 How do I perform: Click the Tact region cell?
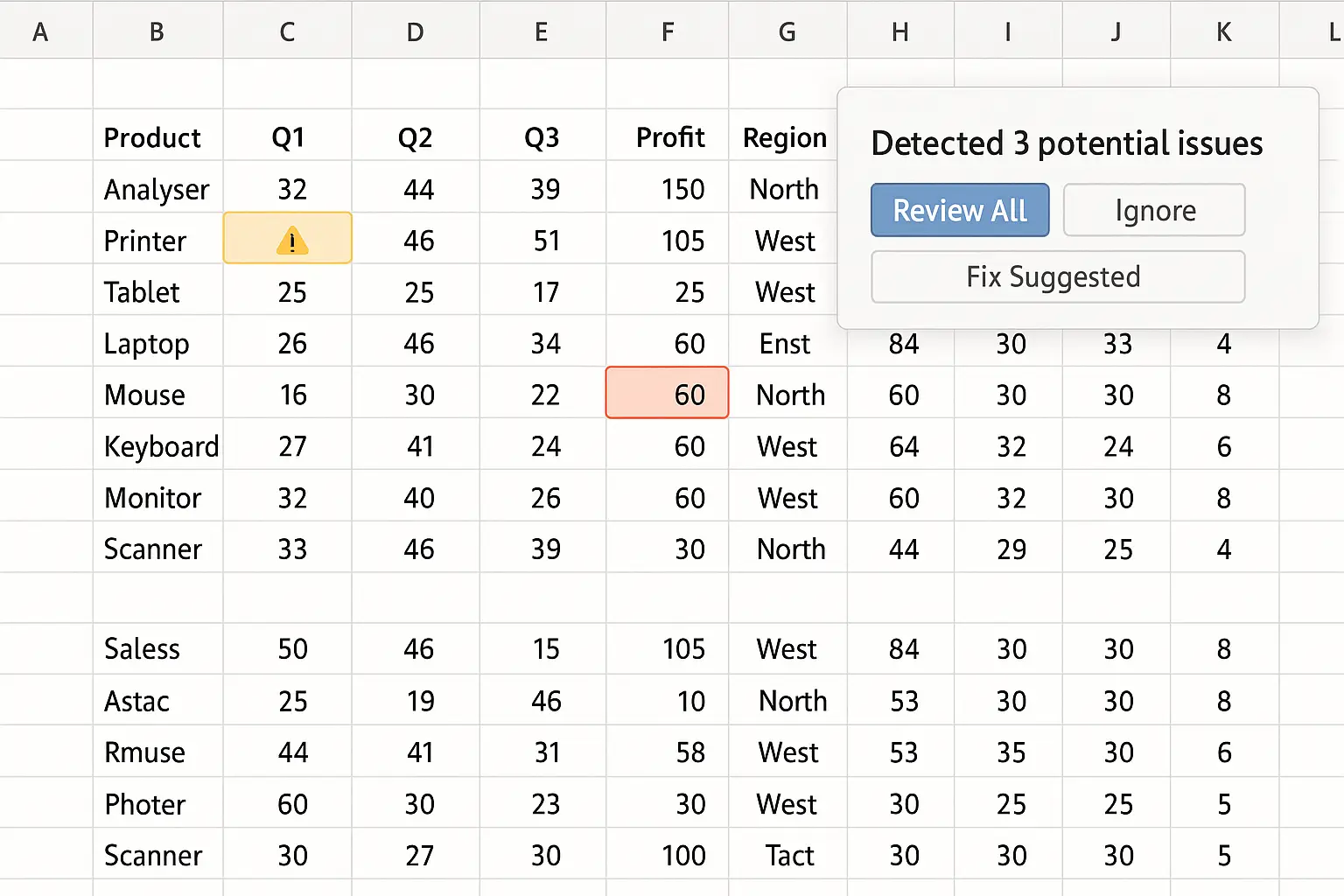[x=787, y=855]
